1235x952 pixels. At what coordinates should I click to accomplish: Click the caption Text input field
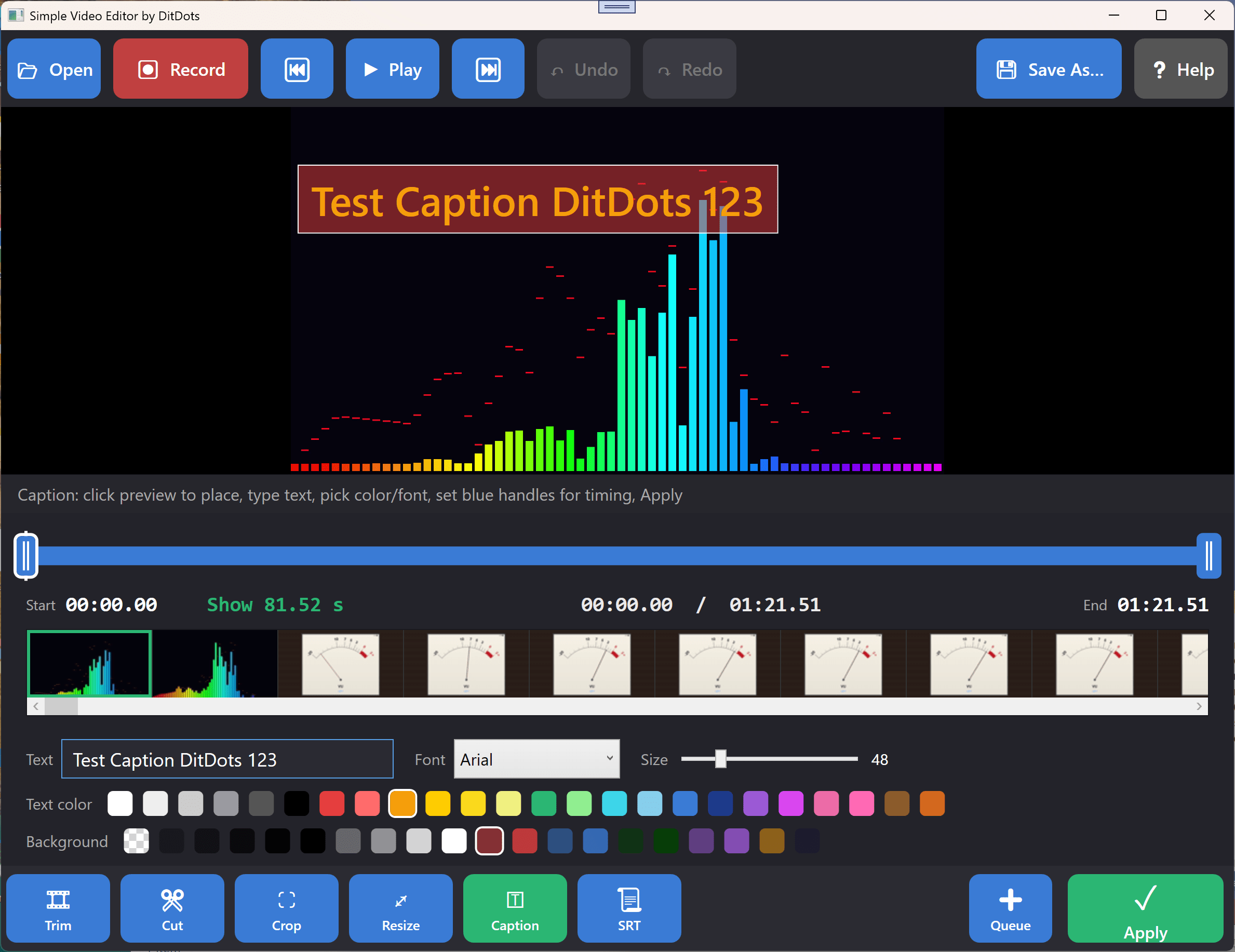(x=227, y=759)
